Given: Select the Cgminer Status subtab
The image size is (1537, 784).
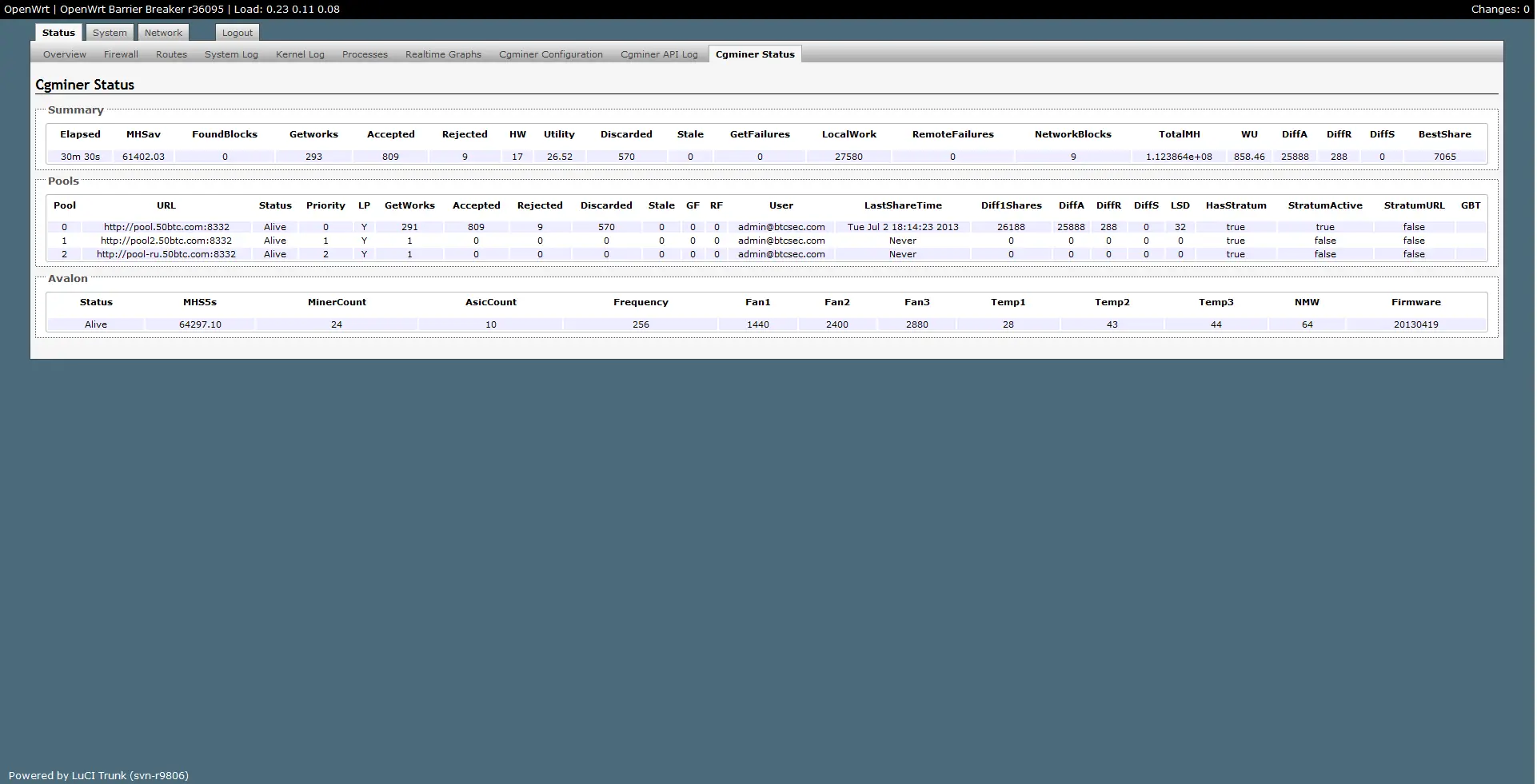Looking at the screenshot, I should click(755, 54).
